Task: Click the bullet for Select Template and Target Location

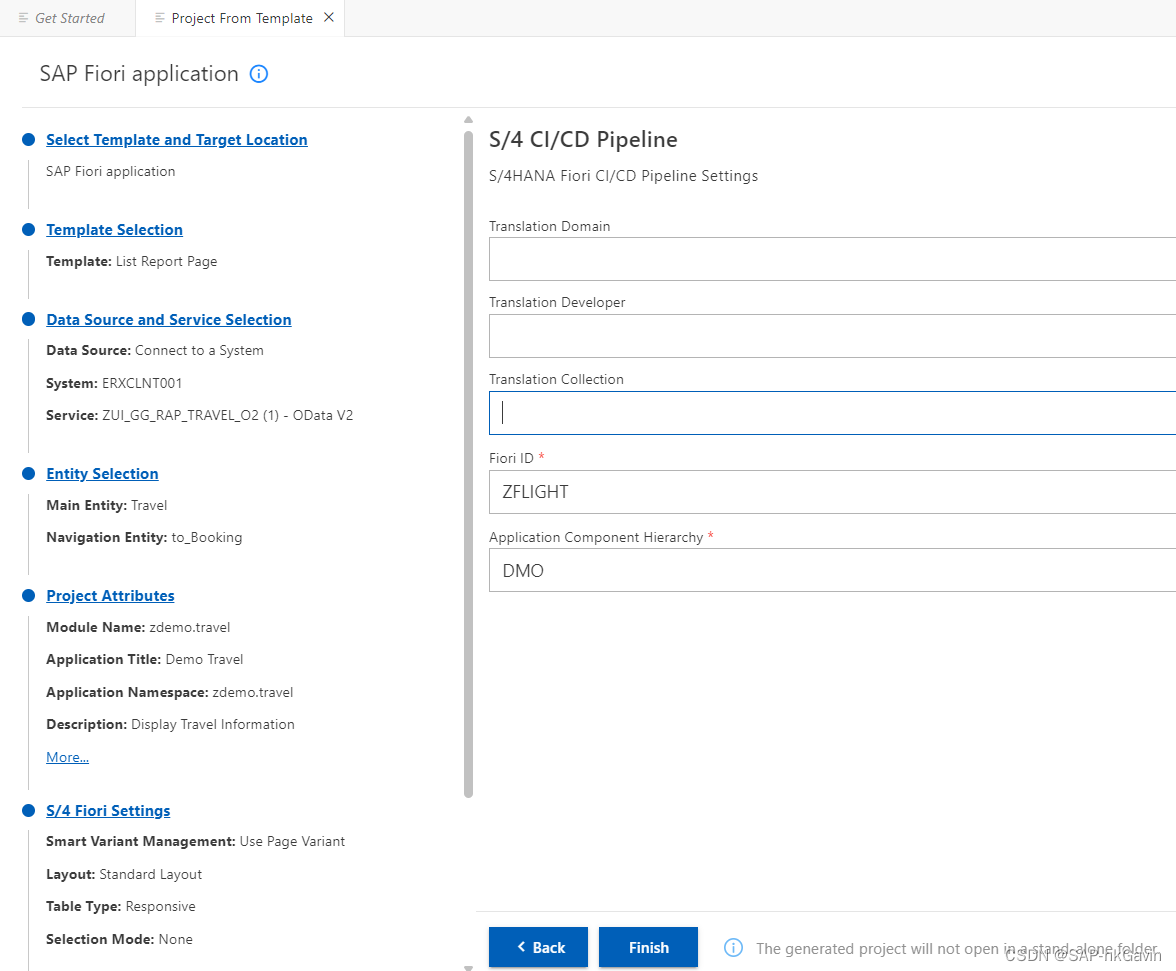Action: (28, 139)
